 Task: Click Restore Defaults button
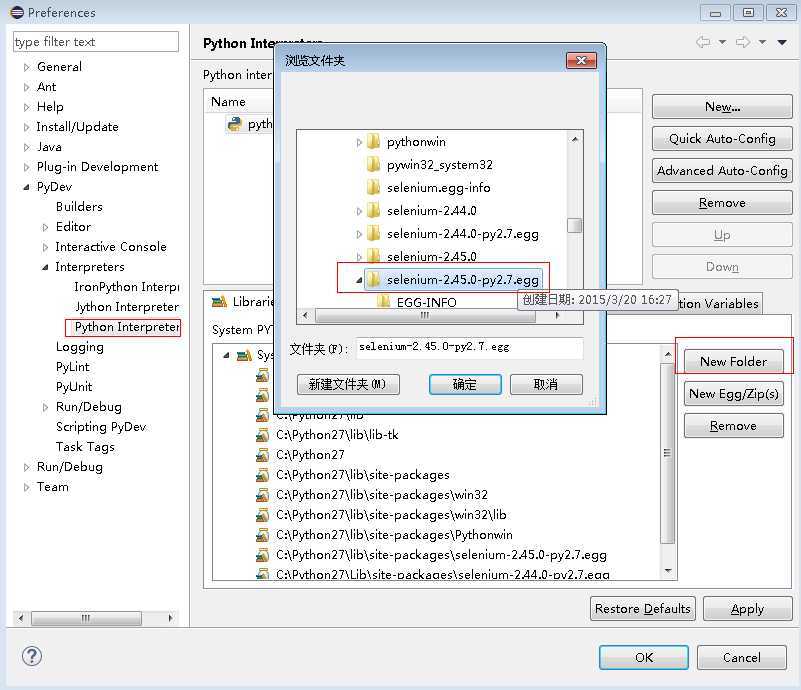click(643, 609)
